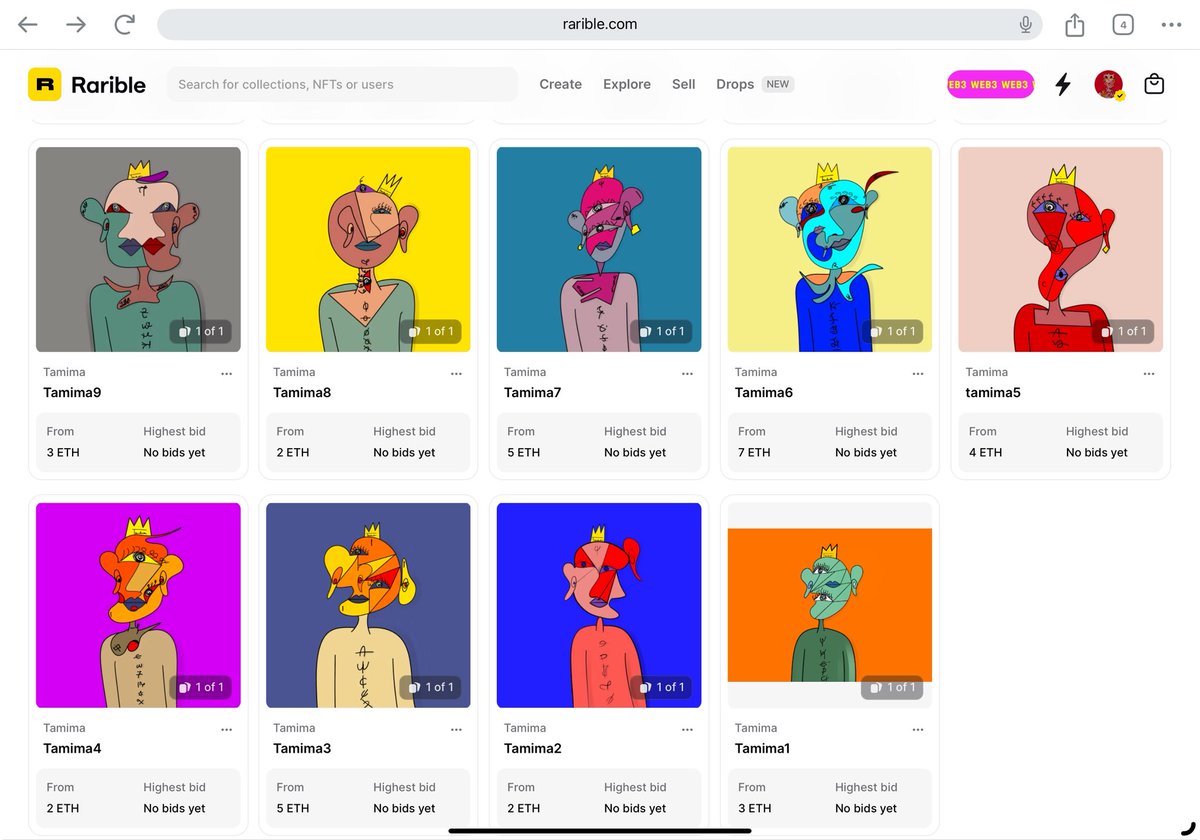The height and width of the screenshot is (840, 1200).
Task: Click the 4 ETH price on tamima5
Action: pyautogui.click(x=986, y=453)
